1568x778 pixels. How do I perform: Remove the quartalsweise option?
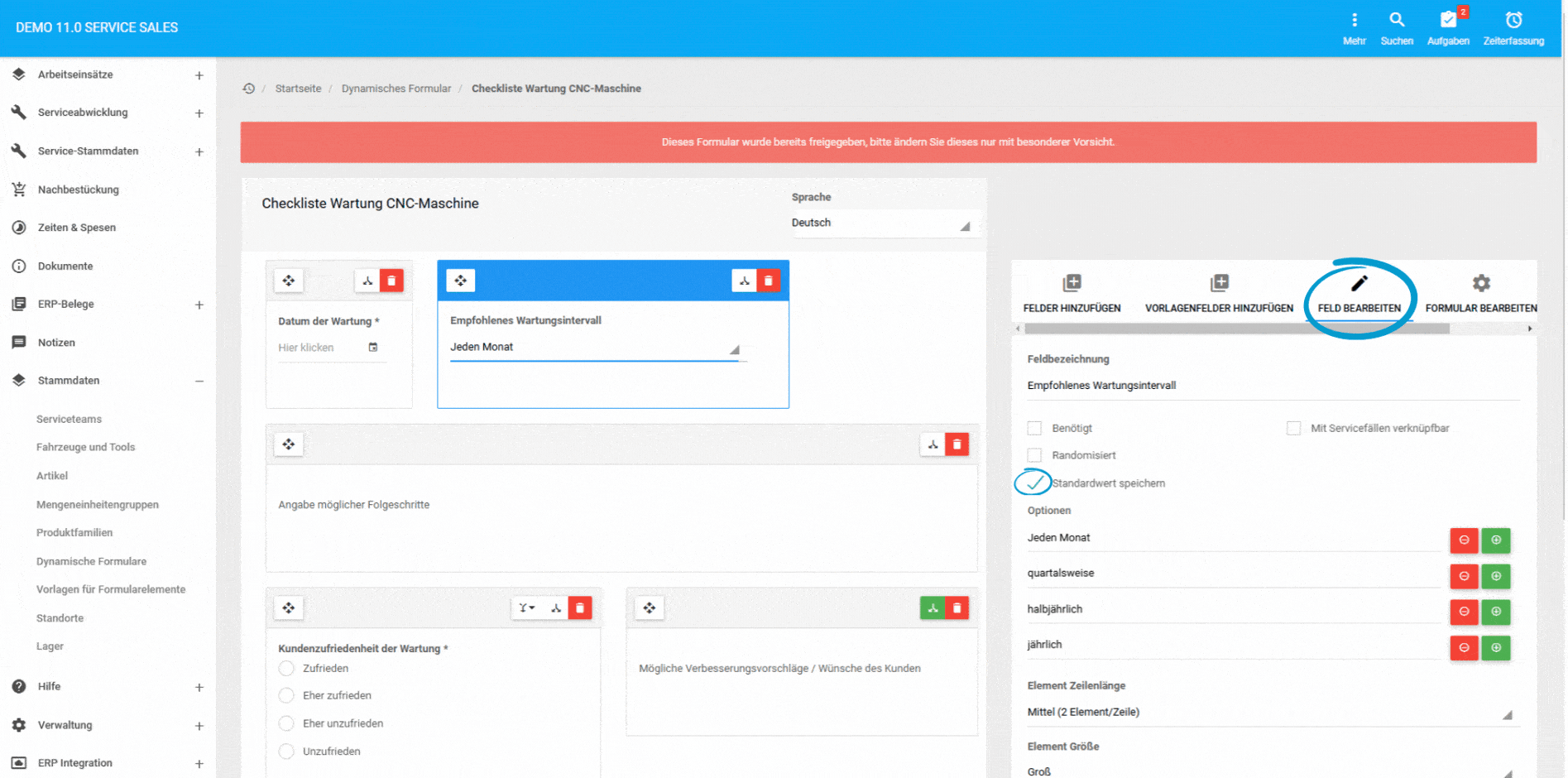click(x=1463, y=576)
